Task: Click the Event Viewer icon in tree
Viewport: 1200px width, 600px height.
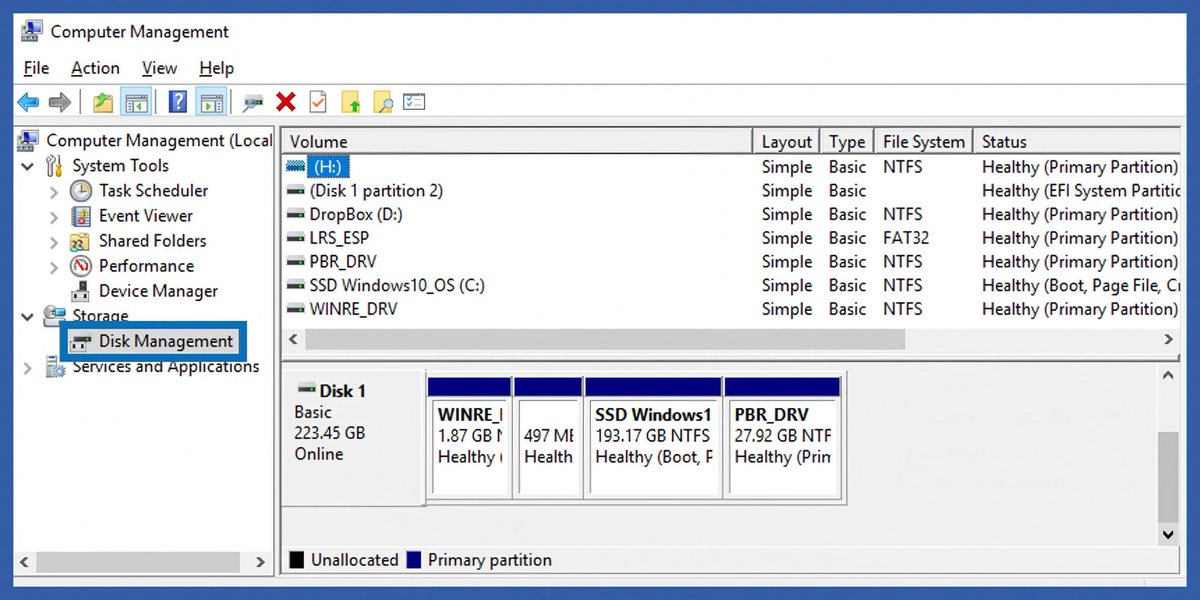Action: pyautogui.click(x=81, y=215)
